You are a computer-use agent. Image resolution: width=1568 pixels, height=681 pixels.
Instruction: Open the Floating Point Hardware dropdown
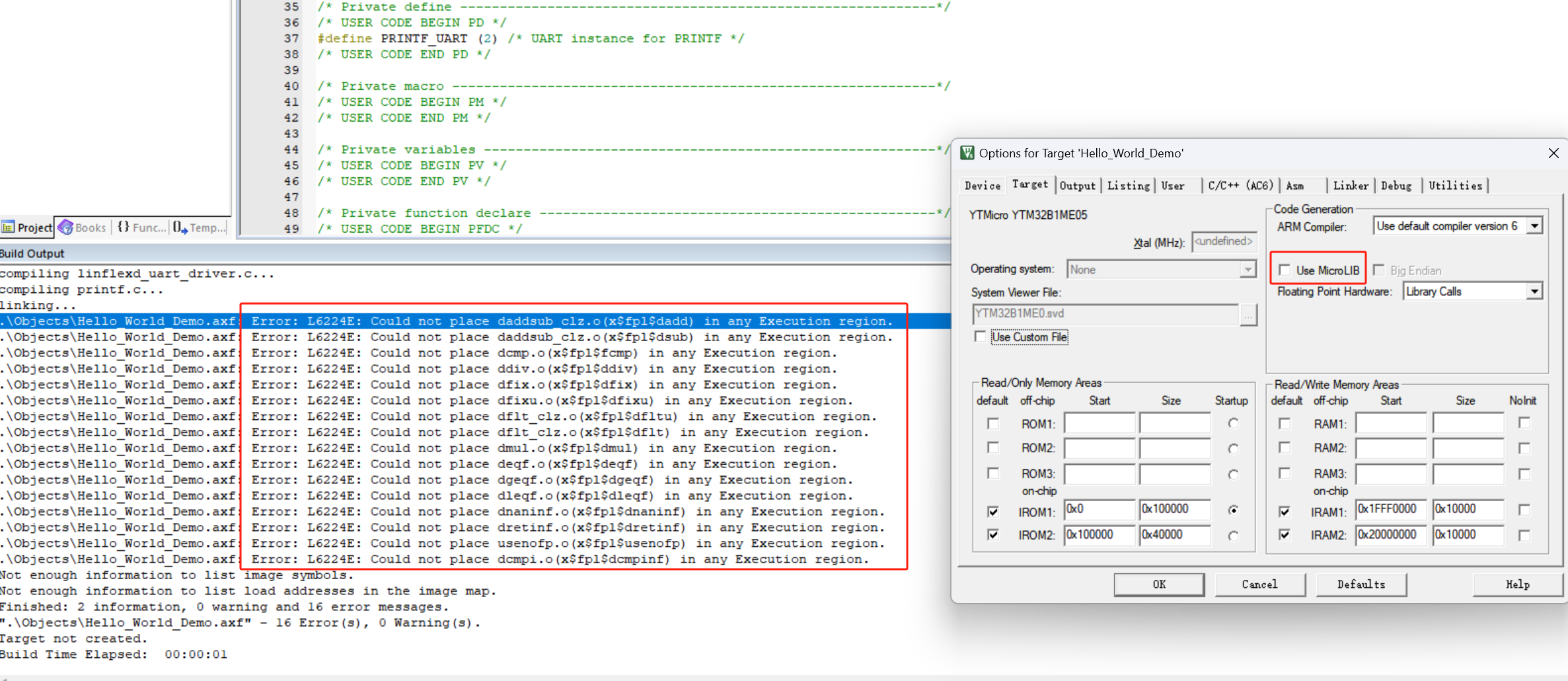(1534, 292)
